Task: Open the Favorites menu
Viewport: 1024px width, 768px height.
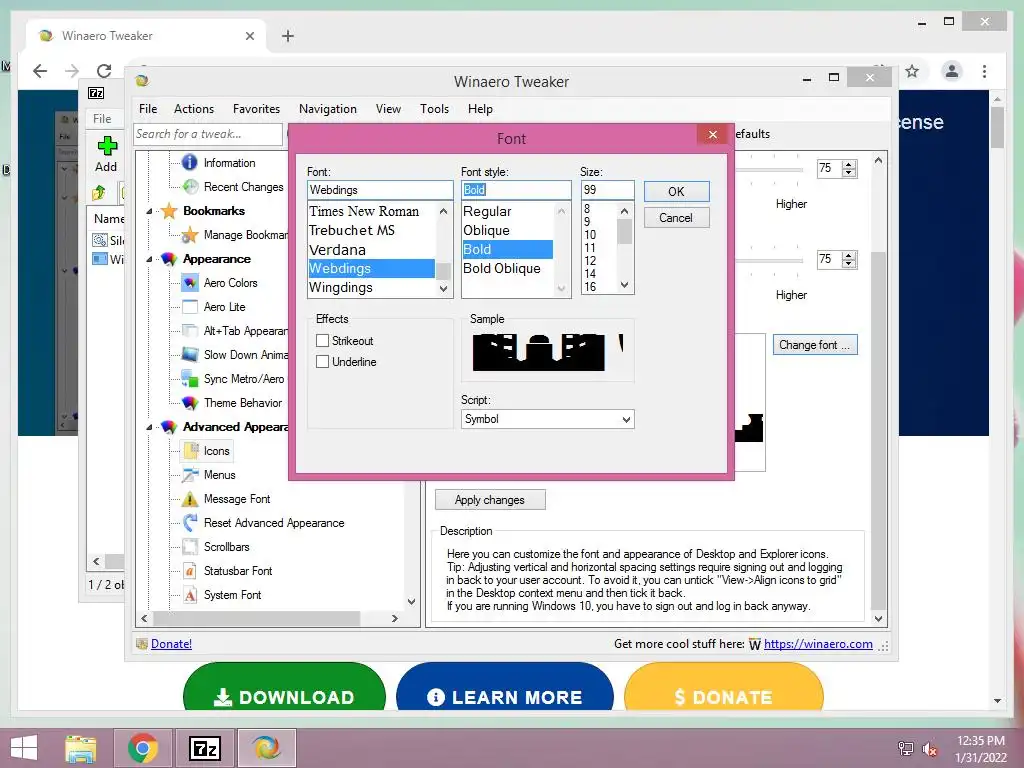Action: 257,109
